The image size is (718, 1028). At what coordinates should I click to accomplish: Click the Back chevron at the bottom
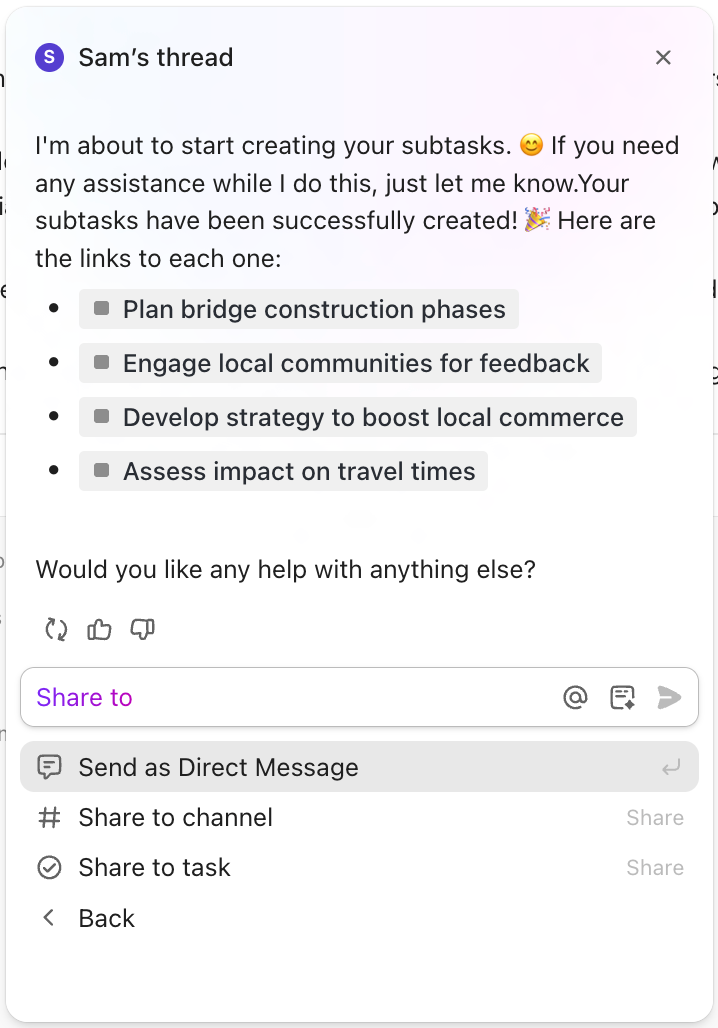click(48, 917)
